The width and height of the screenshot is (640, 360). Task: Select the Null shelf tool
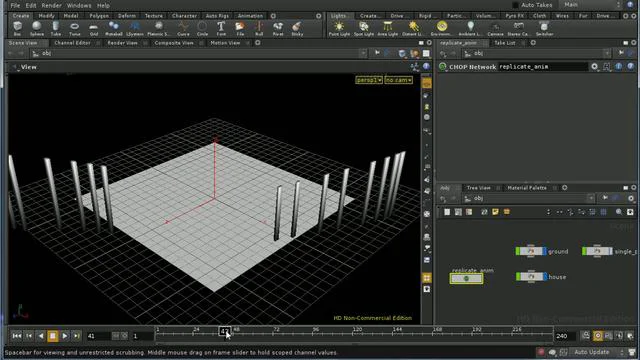(x=259, y=29)
